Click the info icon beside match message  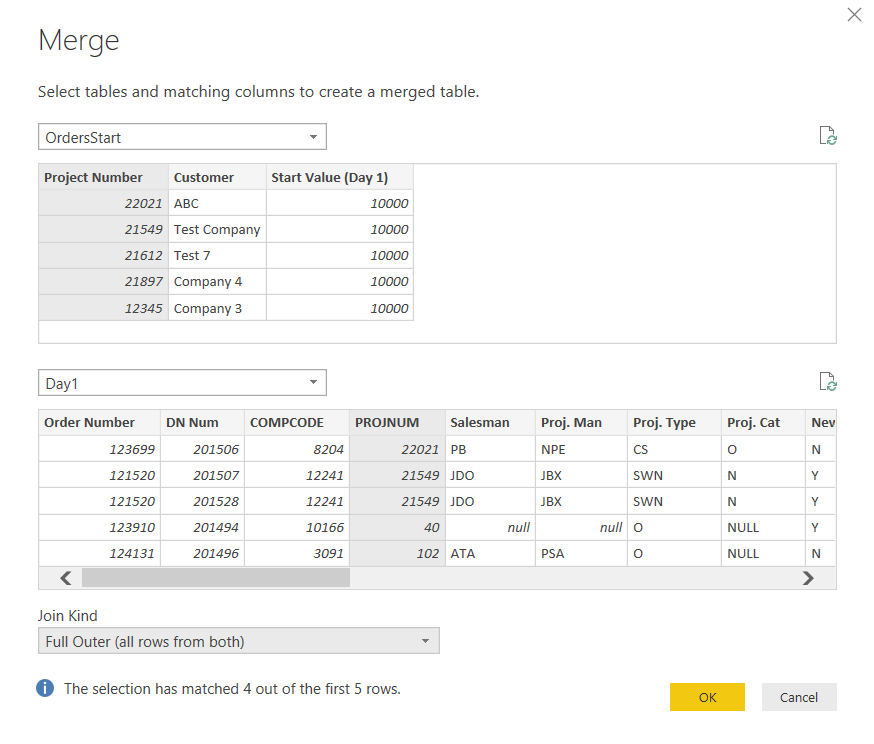45,688
